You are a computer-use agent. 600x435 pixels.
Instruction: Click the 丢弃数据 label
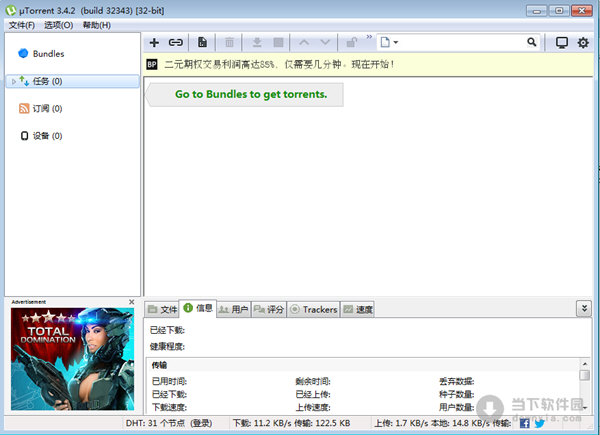click(457, 381)
